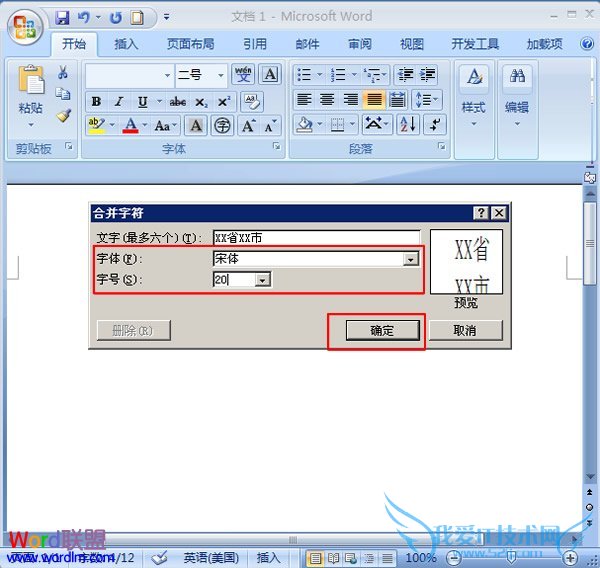Switch to the 审阅 tab
This screenshot has height=568, width=600.
coord(359,44)
